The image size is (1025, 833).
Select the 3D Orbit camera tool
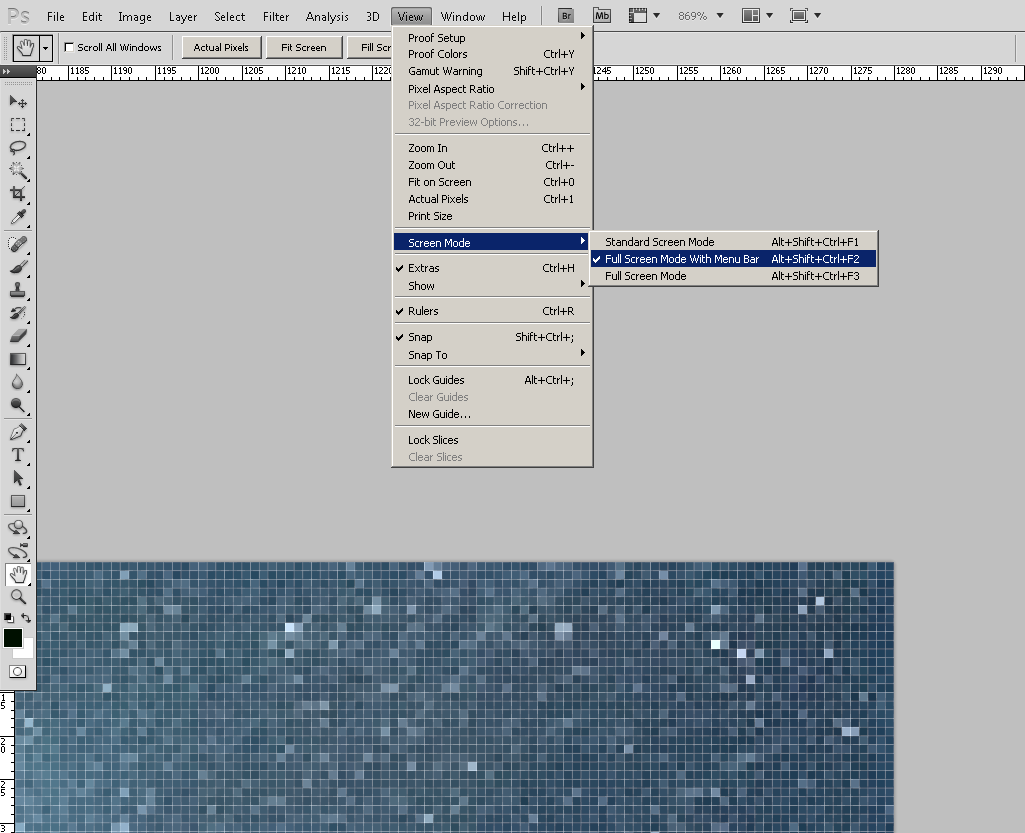coord(18,551)
